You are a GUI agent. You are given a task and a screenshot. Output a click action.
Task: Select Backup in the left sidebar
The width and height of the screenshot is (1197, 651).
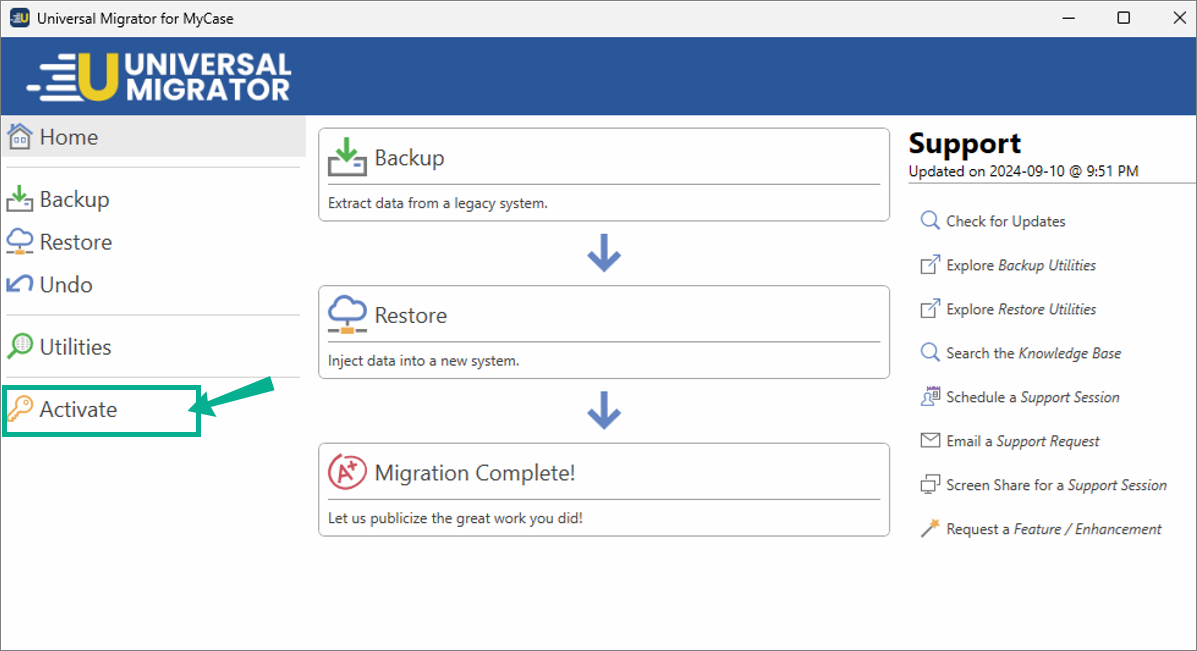pos(75,199)
